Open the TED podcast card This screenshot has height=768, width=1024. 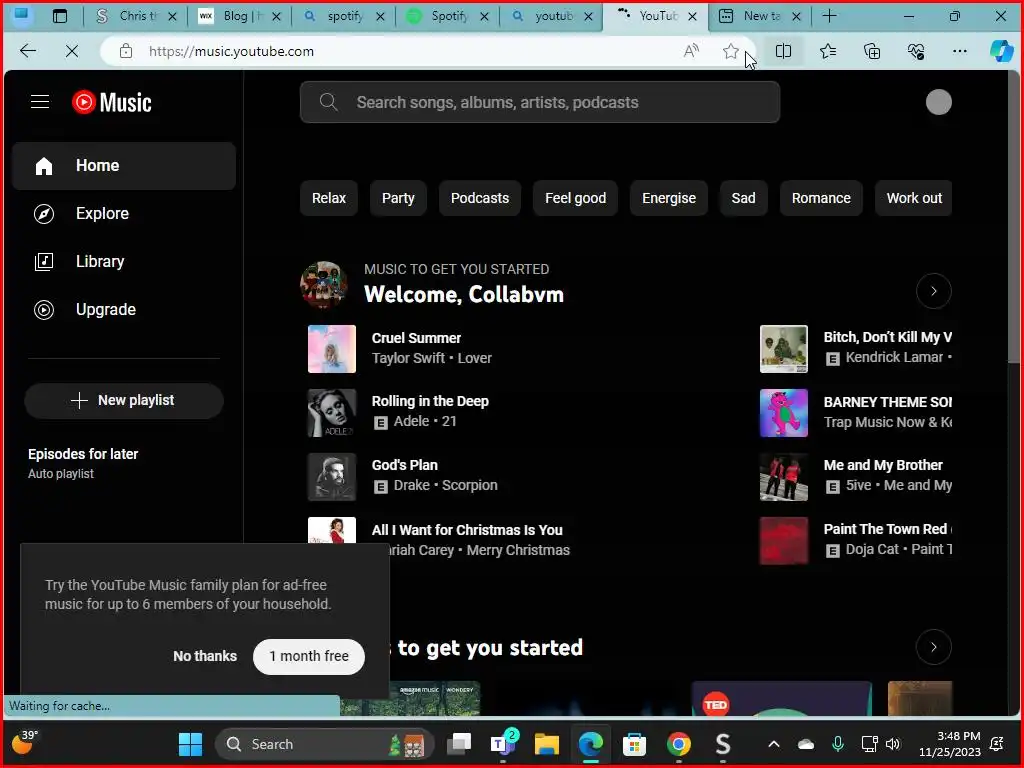[782, 698]
